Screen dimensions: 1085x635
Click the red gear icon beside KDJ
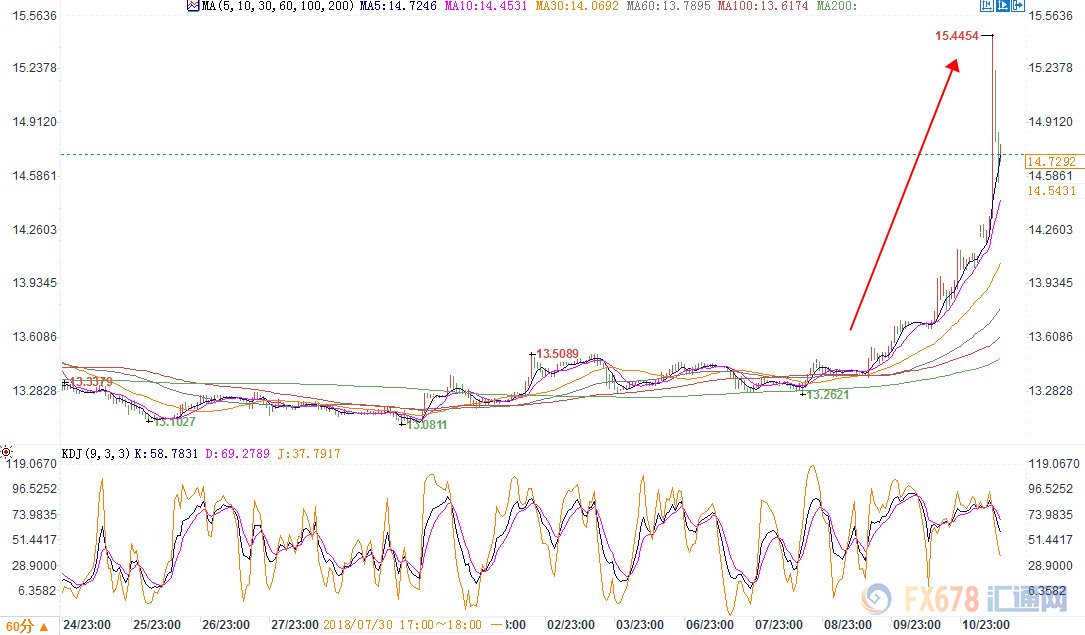point(6,453)
